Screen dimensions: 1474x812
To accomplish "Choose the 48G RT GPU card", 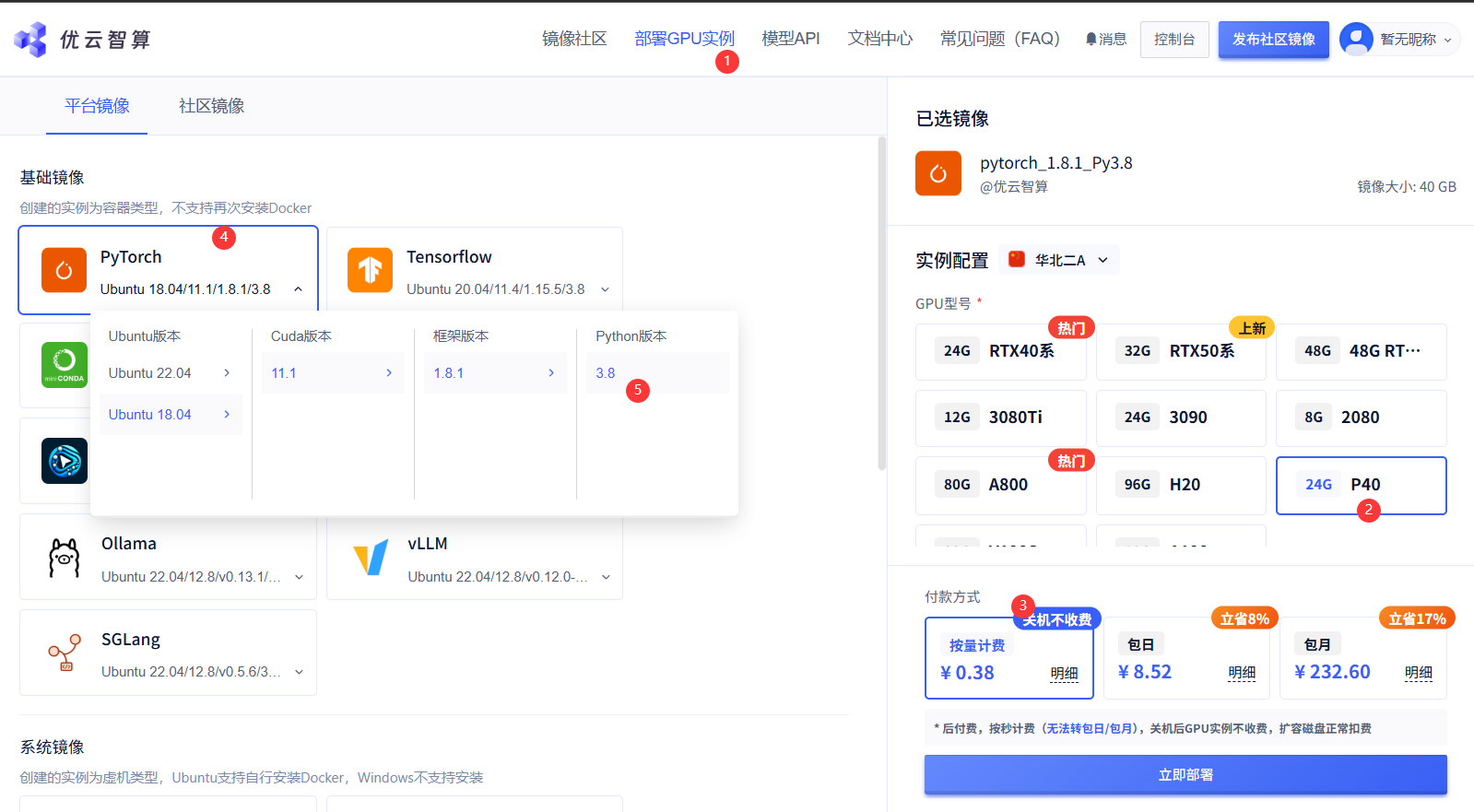I will pyautogui.click(x=1362, y=351).
